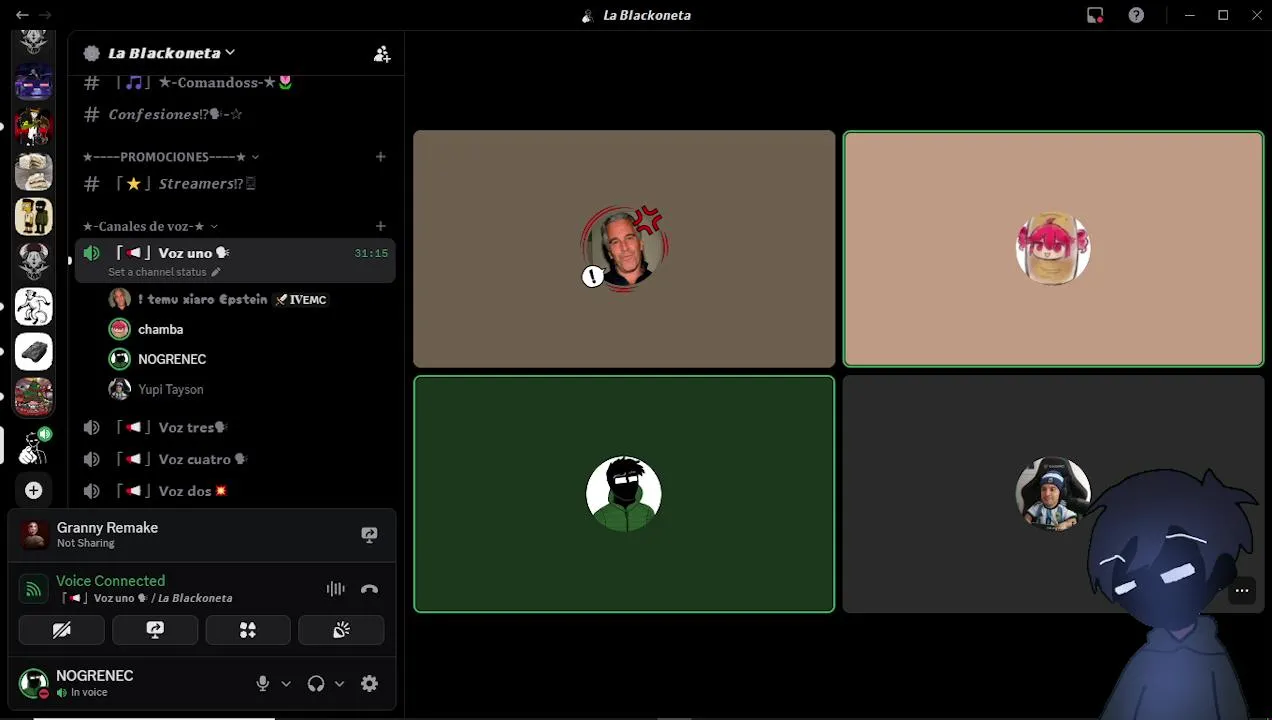Open the purple car server icon
Viewport: 1272px width, 720px height.
pyautogui.click(x=33, y=82)
